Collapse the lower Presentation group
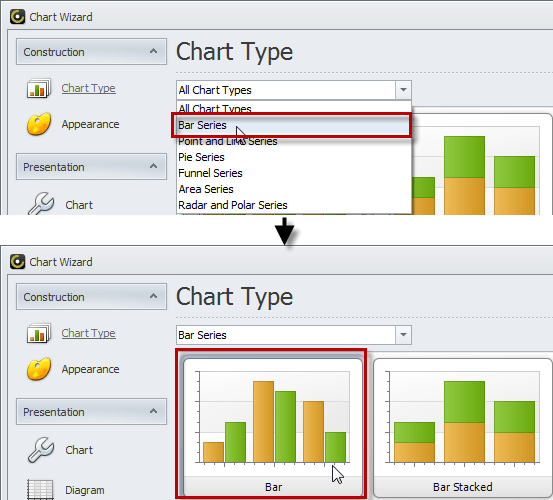Screen dimensions: 553x500 [153, 411]
